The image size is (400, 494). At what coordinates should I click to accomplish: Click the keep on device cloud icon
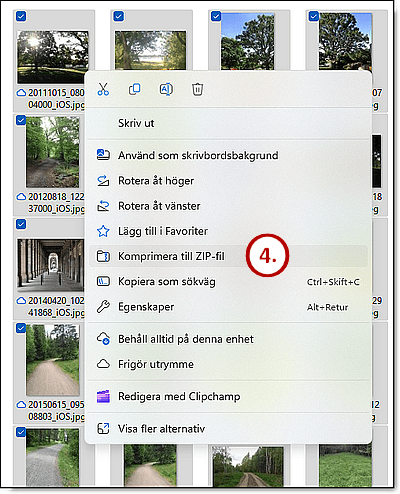(x=103, y=339)
